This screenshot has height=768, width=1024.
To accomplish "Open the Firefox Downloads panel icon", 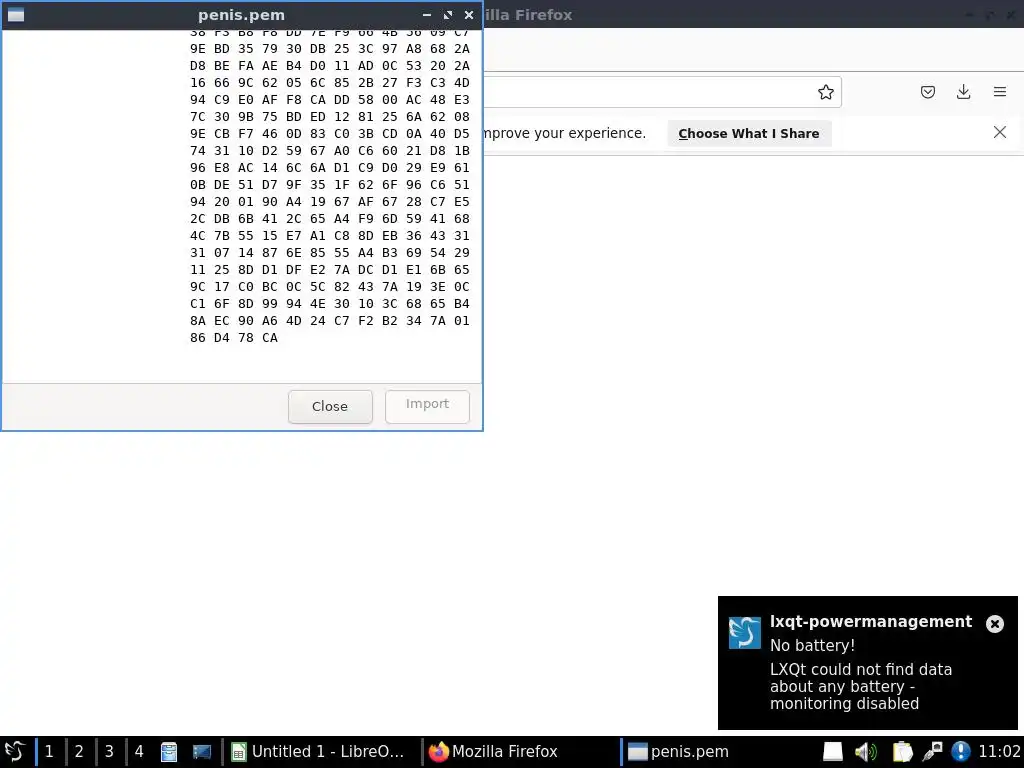I will 963,92.
